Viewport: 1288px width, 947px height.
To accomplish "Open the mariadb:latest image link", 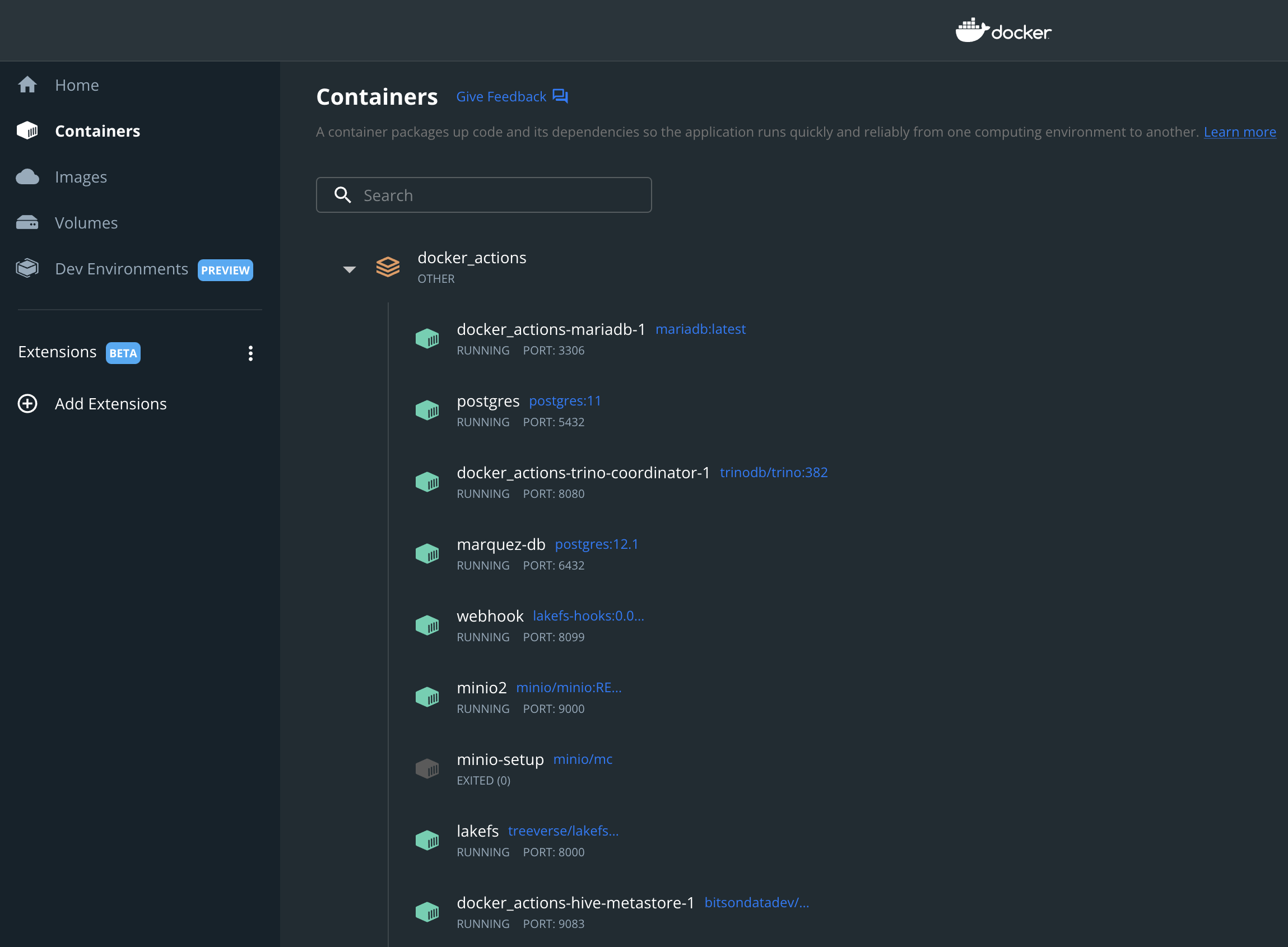I will coord(700,329).
